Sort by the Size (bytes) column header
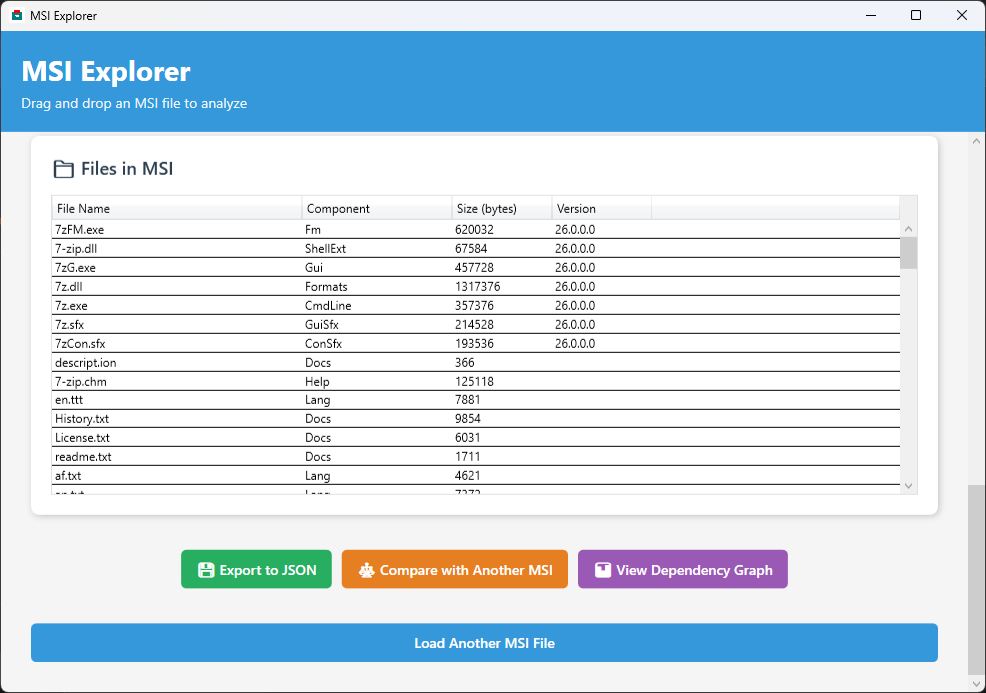The width and height of the screenshot is (986, 693). [x=502, y=208]
